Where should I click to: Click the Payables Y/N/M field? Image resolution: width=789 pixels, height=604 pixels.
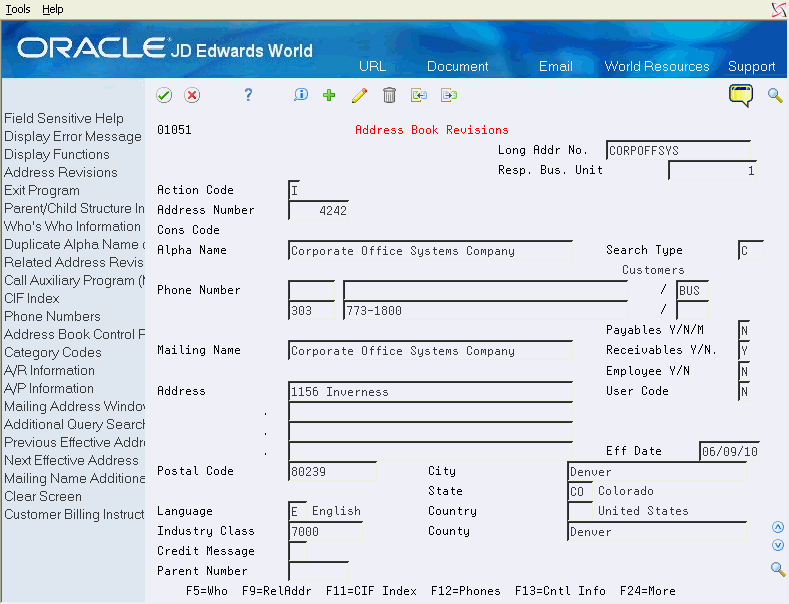[x=744, y=331]
